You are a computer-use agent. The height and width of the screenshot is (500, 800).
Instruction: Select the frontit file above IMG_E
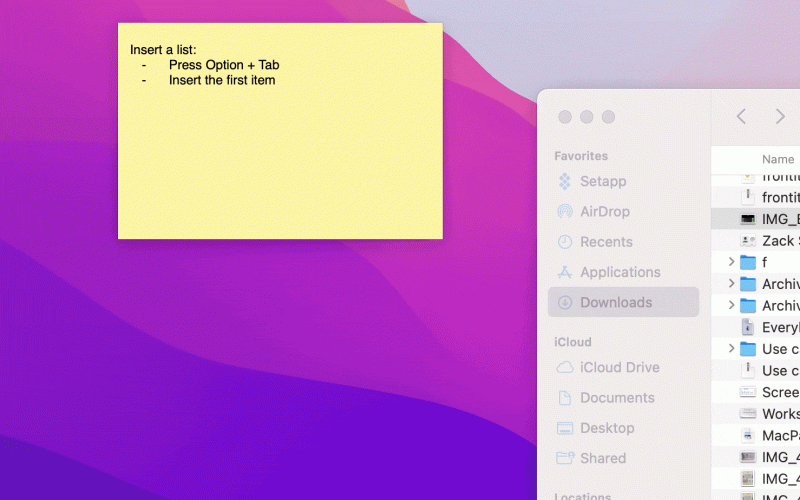pos(756,197)
